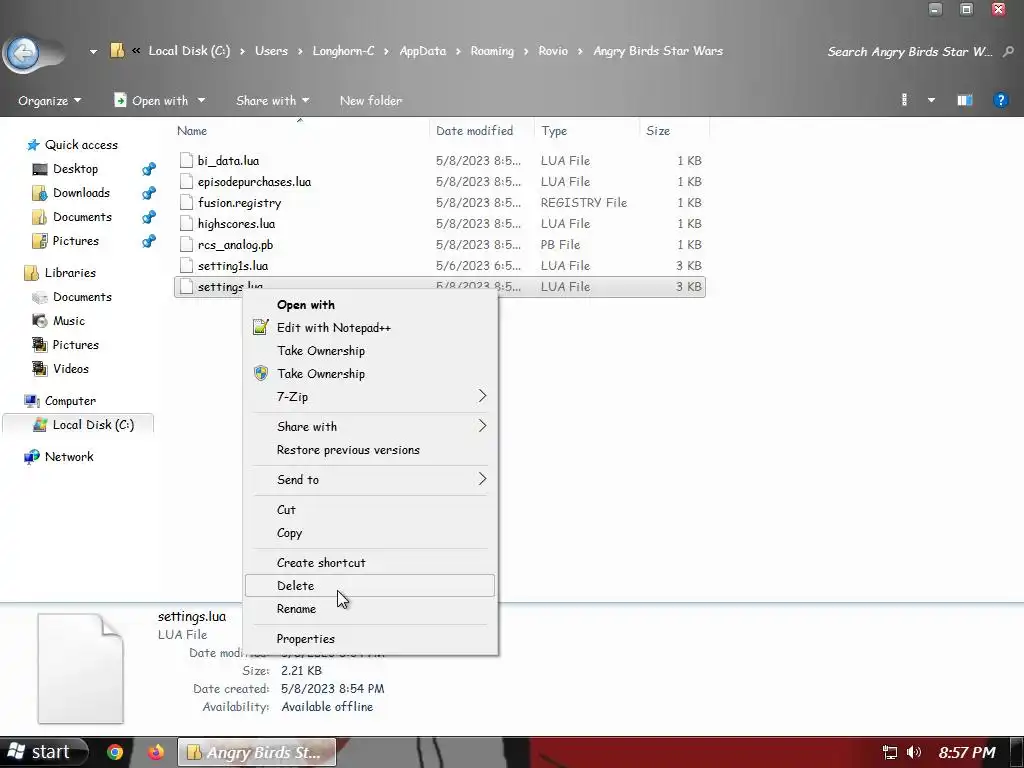The height and width of the screenshot is (768, 1024).
Task: Choose Cut from the context menu
Action: (370, 509)
